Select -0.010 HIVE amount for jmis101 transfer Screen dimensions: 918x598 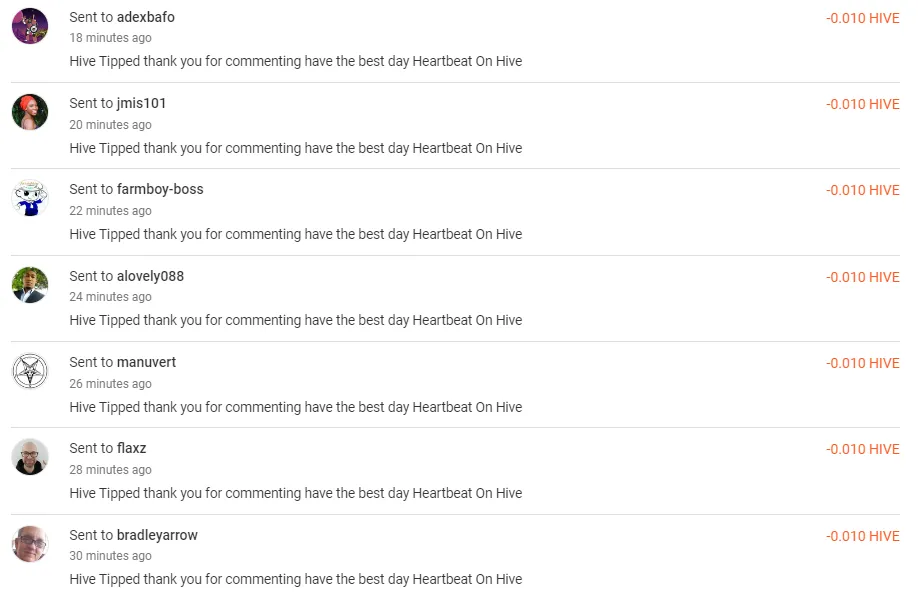point(862,104)
